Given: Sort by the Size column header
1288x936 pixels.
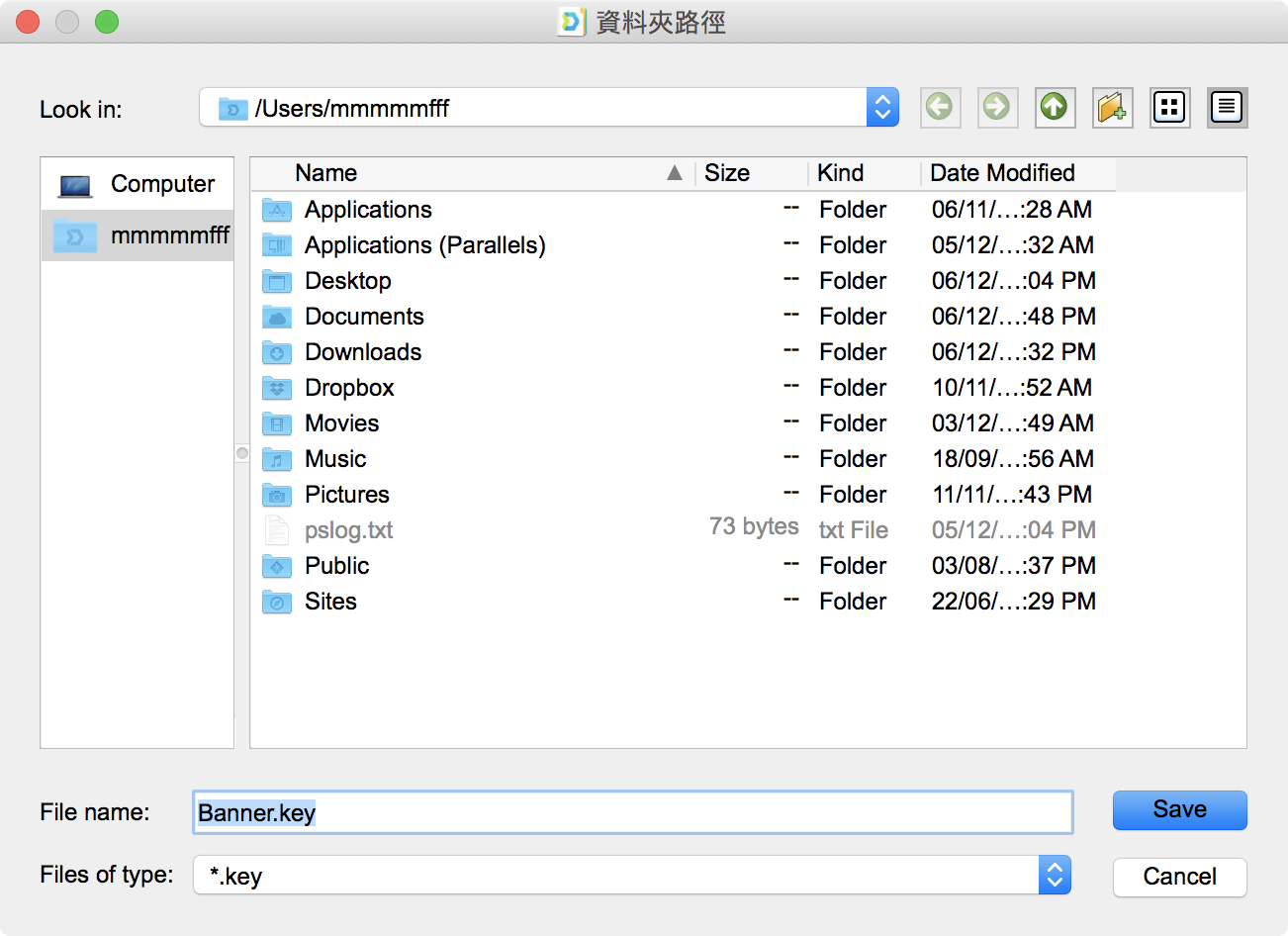Looking at the screenshot, I should pyautogui.click(x=727, y=173).
